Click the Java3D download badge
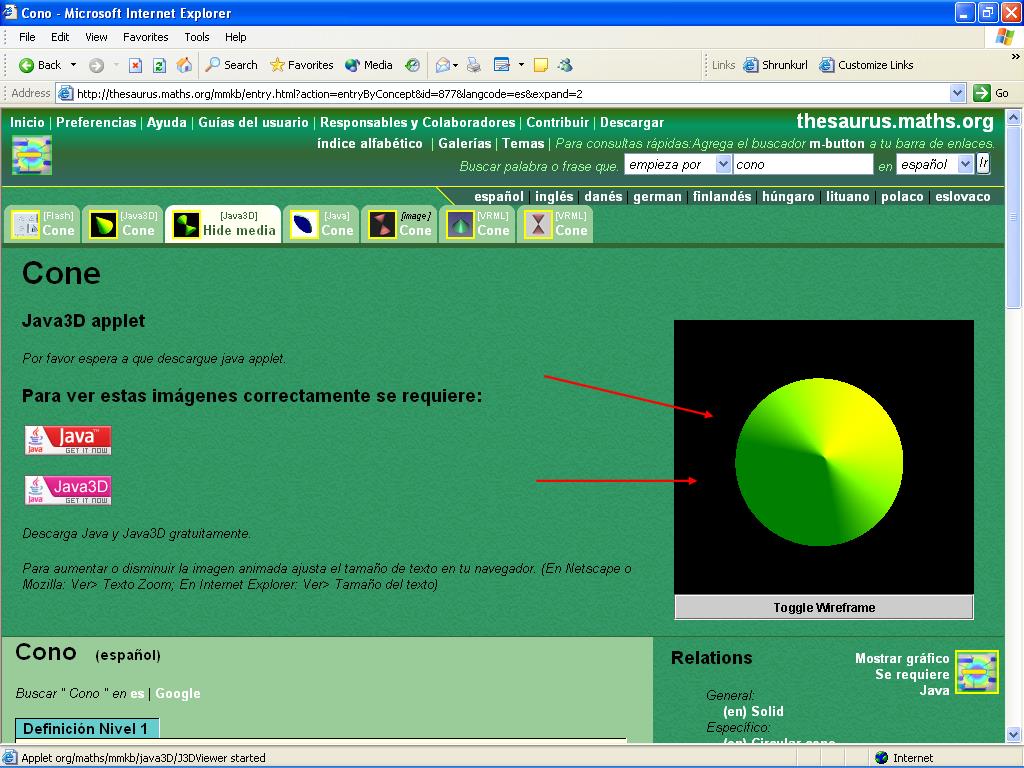 68,489
